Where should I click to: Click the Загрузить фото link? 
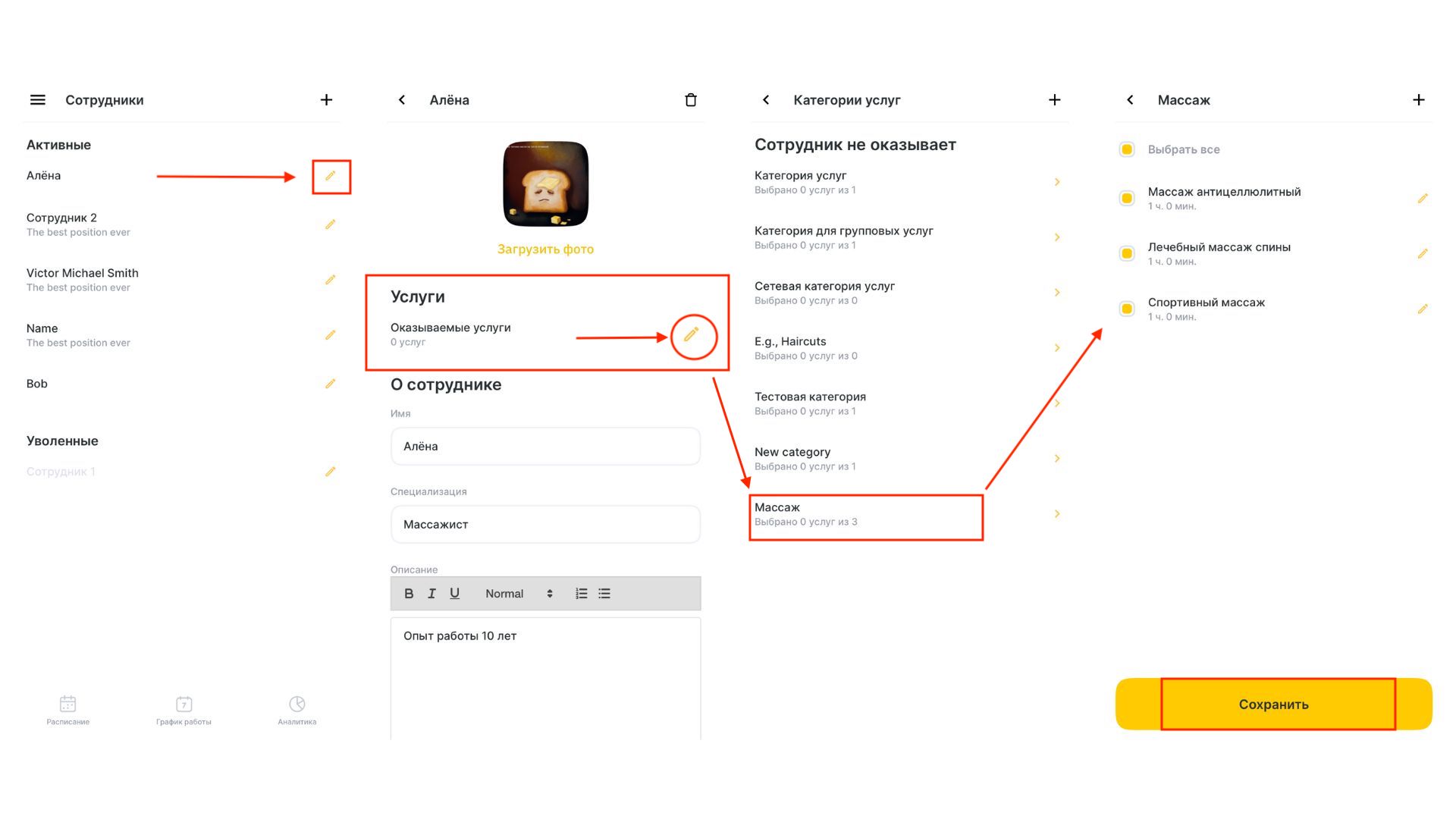[x=546, y=249]
